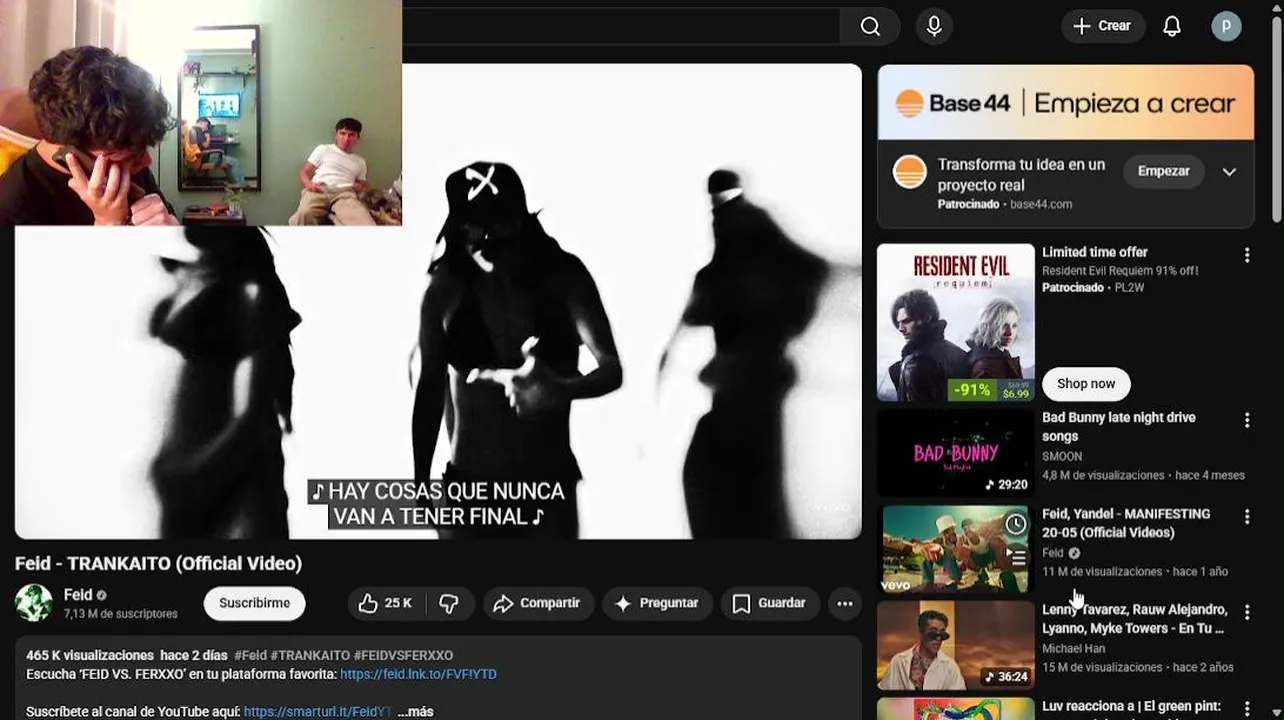Image resolution: width=1284 pixels, height=720 pixels.
Task: Open options for Limited time offer ad
Action: pyautogui.click(x=1246, y=255)
